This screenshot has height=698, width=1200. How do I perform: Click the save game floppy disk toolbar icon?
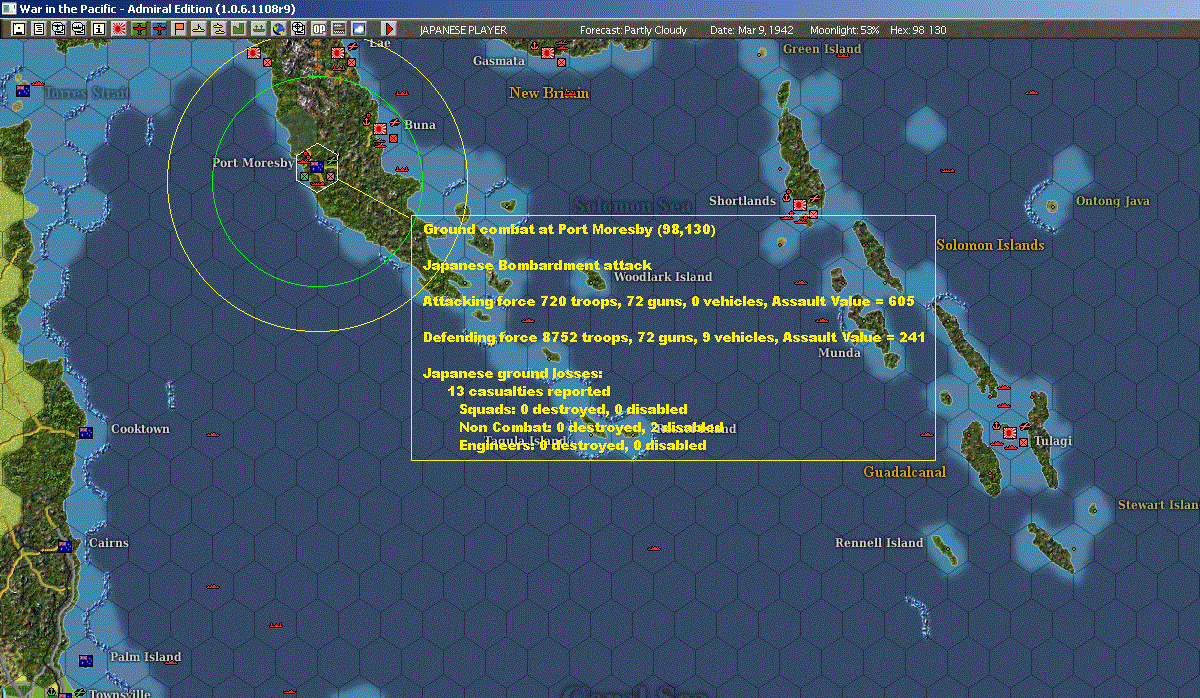[19, 29]
